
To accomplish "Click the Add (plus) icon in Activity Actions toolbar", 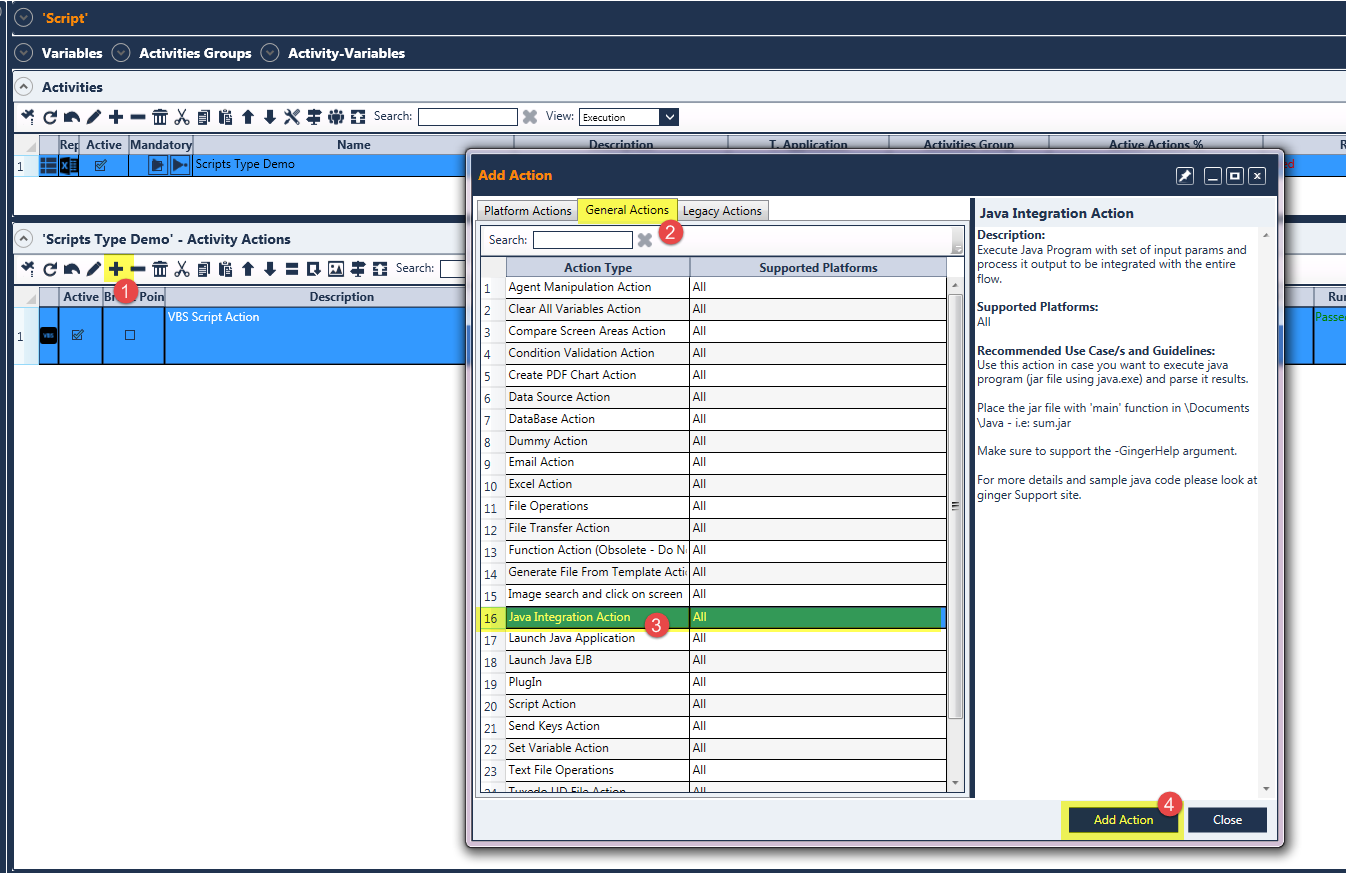I will (x=116, y=268).
